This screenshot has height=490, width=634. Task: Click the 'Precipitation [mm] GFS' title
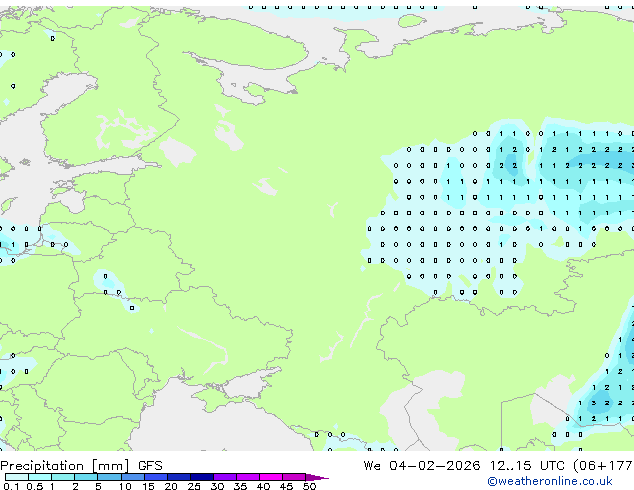tap(81, 466)
